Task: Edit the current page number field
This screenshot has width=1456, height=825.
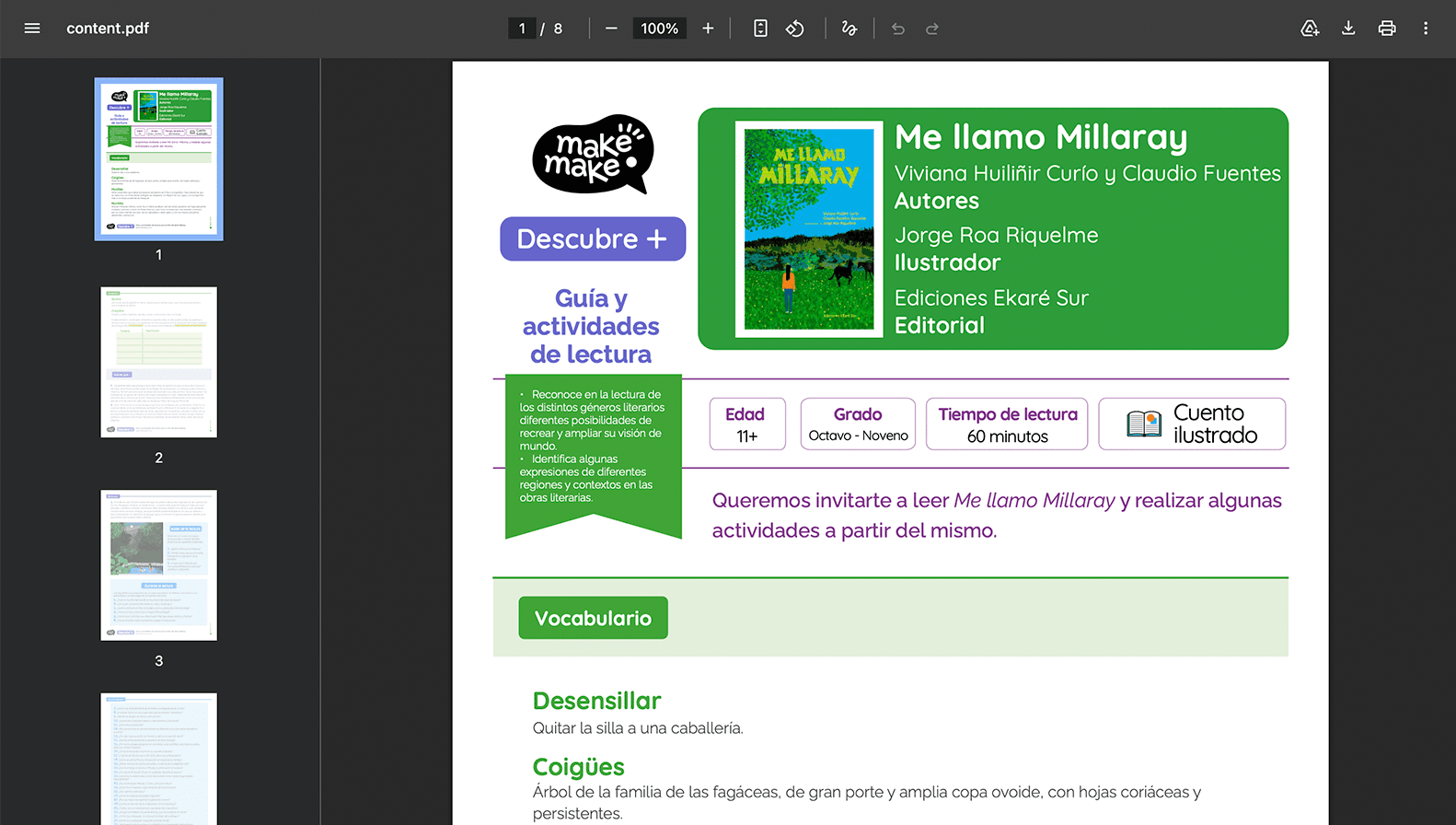Action: [522, 29]
